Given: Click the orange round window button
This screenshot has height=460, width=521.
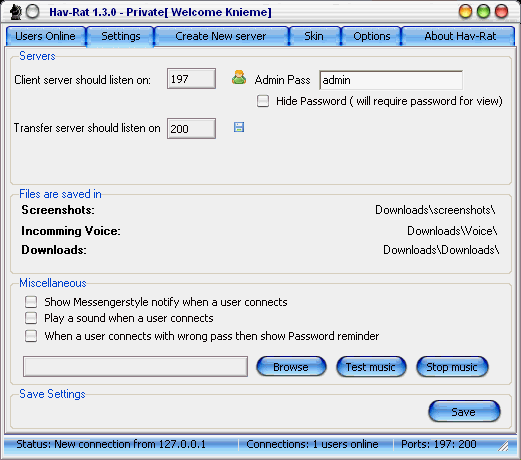Looking at the screenshot, I should point(465,11).
